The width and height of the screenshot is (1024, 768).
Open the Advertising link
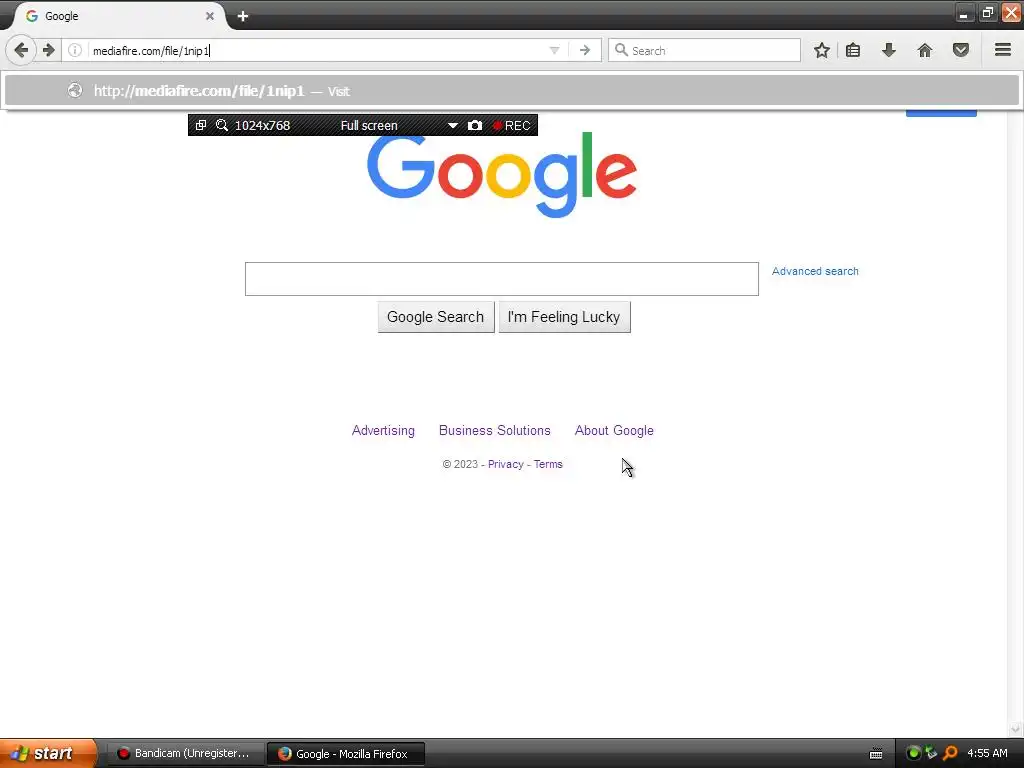[x=383, y=430]
